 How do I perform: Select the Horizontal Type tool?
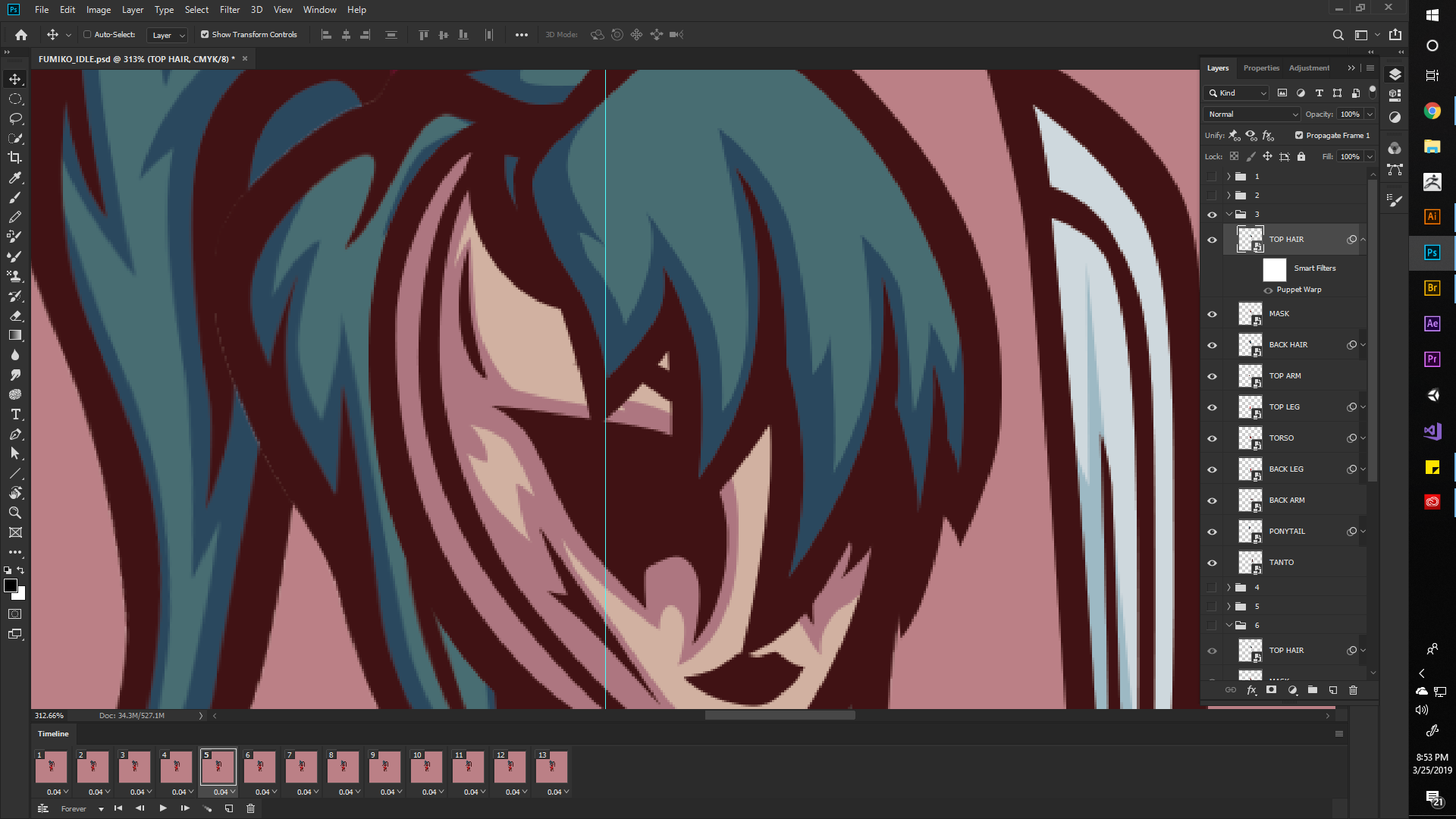pos(15,415)
